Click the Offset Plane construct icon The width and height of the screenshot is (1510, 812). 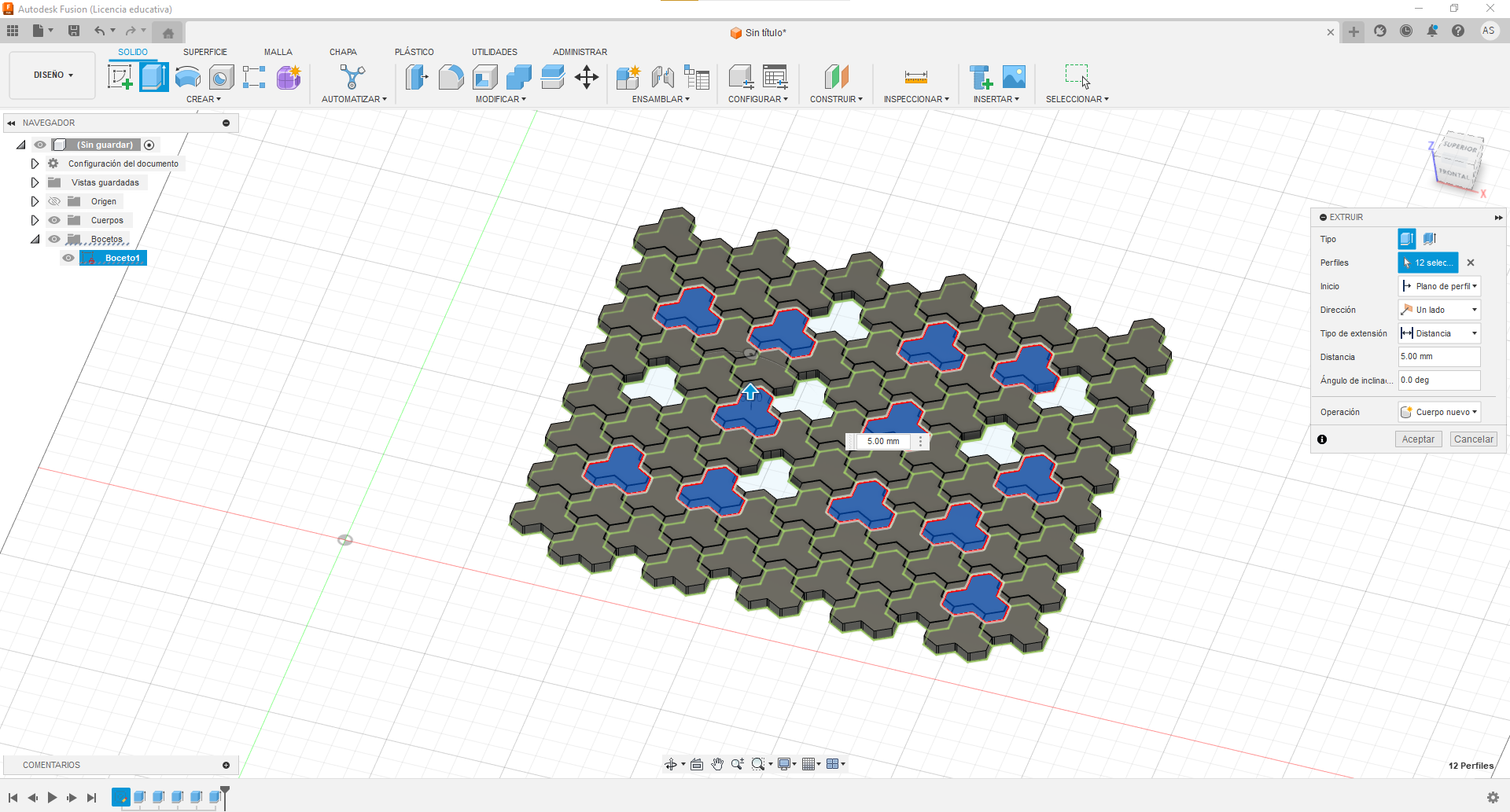(837, 77)
